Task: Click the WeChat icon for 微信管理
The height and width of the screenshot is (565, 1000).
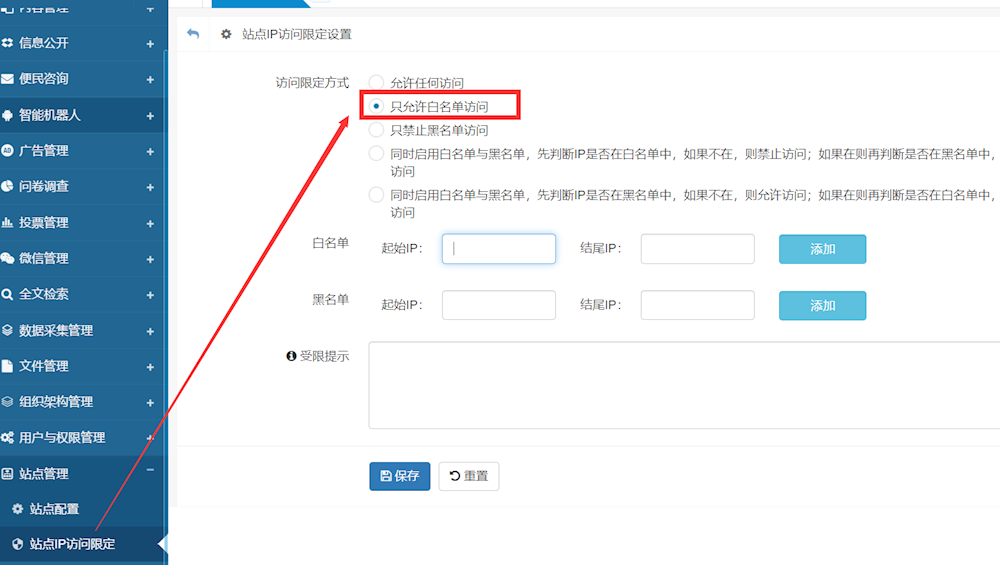Action: click(x=8, y=258)
